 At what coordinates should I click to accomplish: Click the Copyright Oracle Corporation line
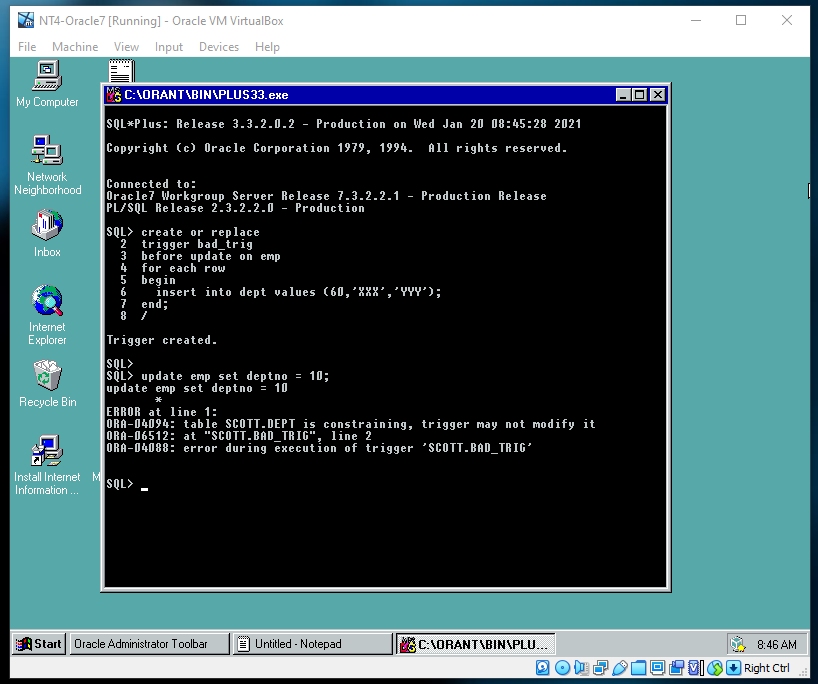tap(336, 148)
